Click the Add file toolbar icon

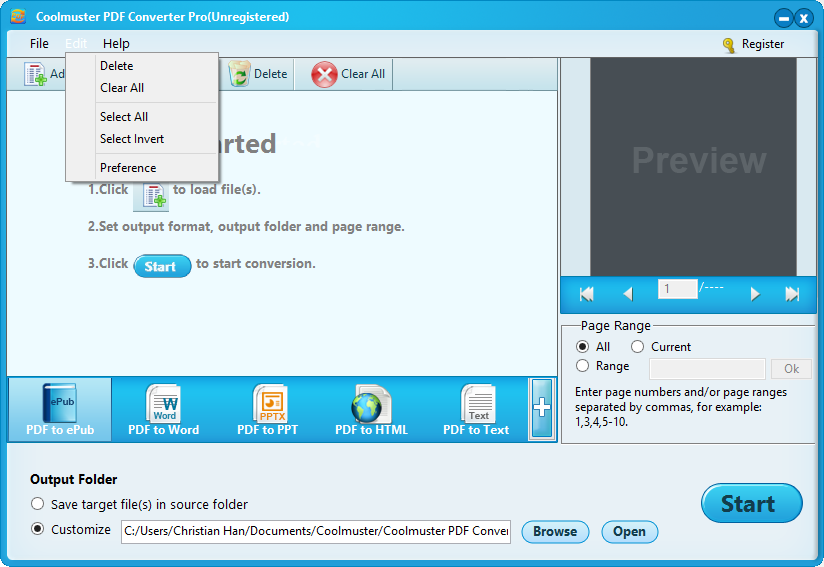(35, 74)
